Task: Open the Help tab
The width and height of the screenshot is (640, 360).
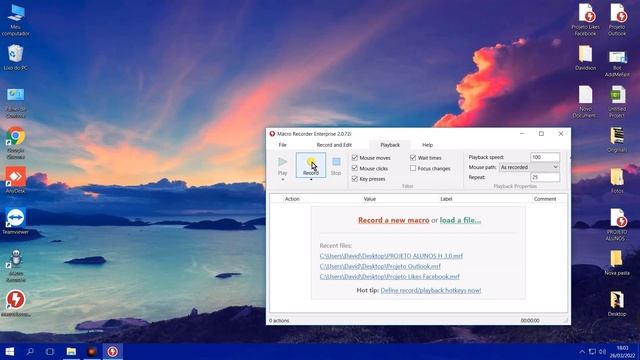Action: tap(427, 145)
